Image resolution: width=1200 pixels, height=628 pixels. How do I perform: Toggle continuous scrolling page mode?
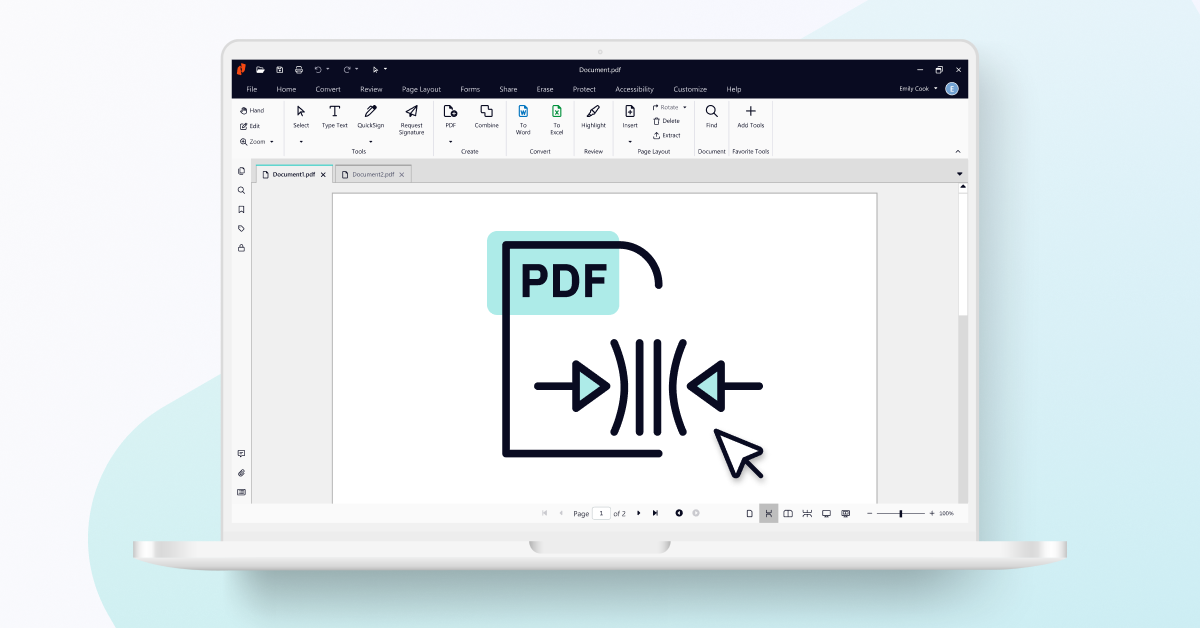(x=769, y=513)
